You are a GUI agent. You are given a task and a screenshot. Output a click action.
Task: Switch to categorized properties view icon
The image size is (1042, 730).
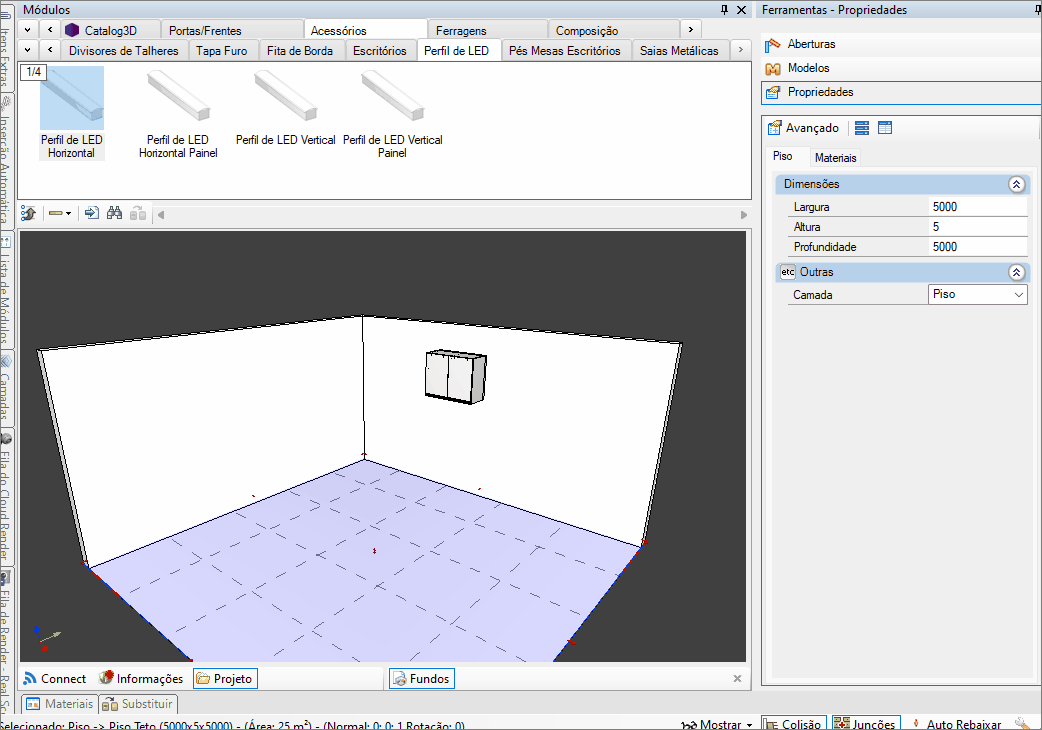pos(861,128)
